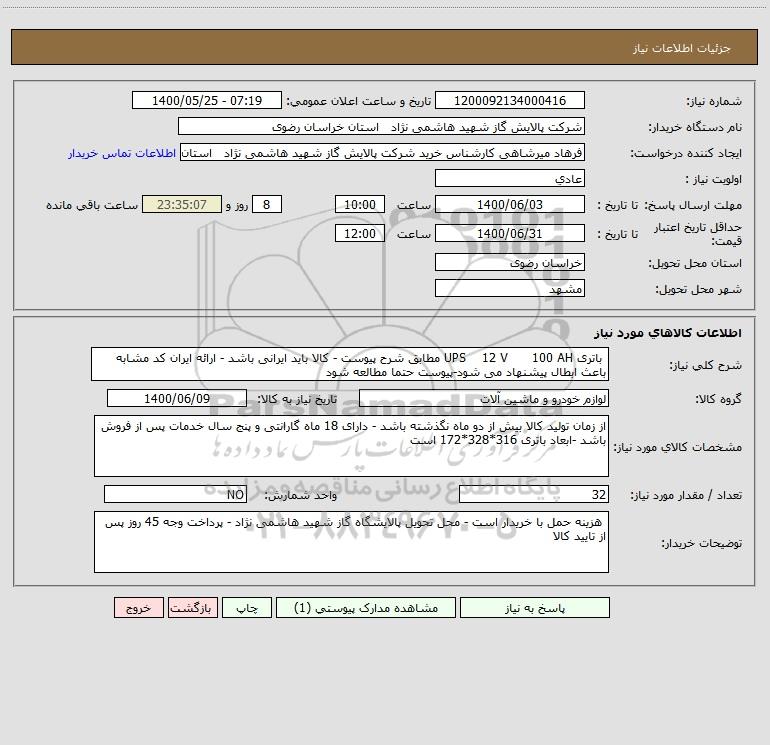The height and width of the screenshot is (745, 770).
Task: Click the label تاریخ و ساعت اعلان عمومی
Action: click(359, 101)
